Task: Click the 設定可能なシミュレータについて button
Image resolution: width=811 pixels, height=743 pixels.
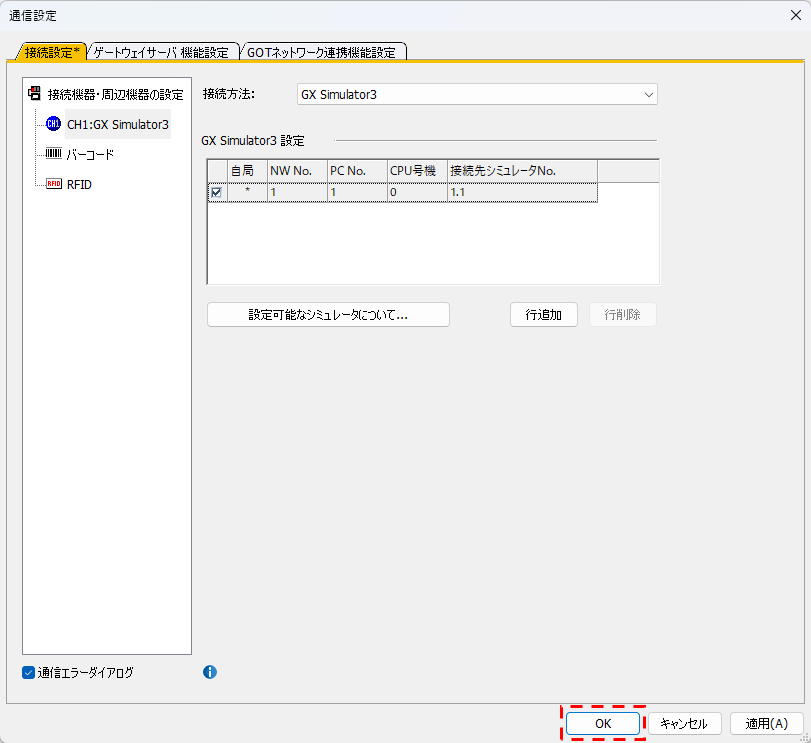Action: [x=328, y=315]
